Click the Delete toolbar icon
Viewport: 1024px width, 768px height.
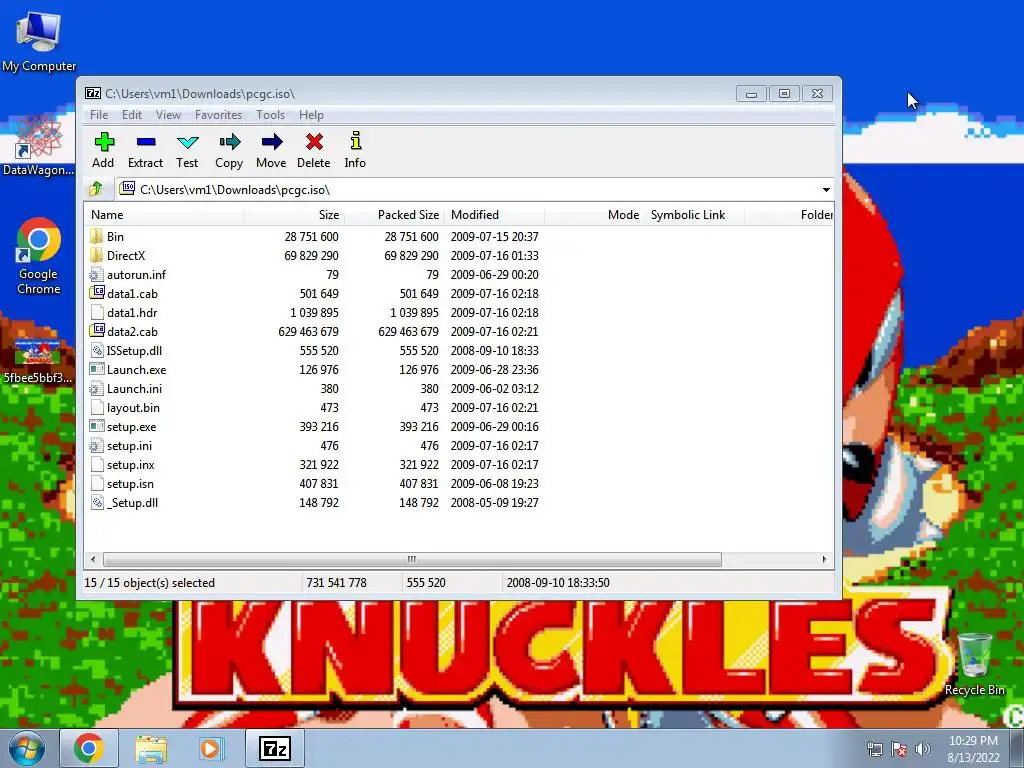point(314,142)
